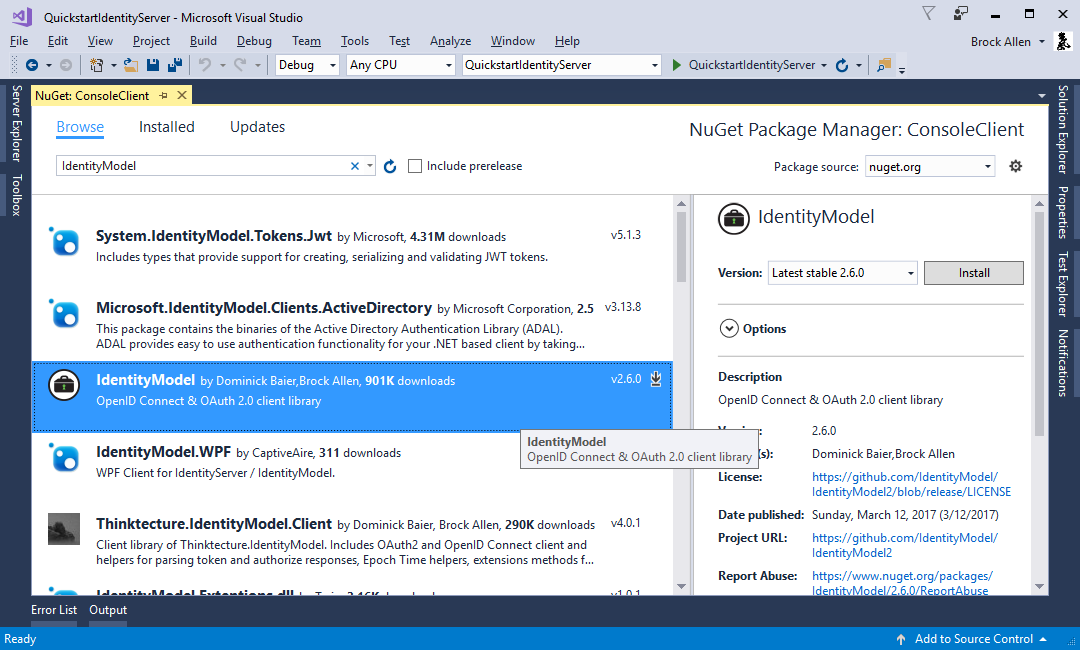The image size is (1080, 650).
Task: Click the Open File folder icon
Action: coord(131,65)
